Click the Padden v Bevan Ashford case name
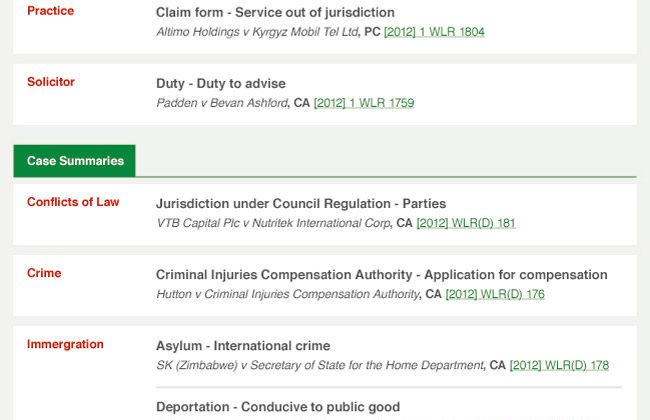 (222, 103)
